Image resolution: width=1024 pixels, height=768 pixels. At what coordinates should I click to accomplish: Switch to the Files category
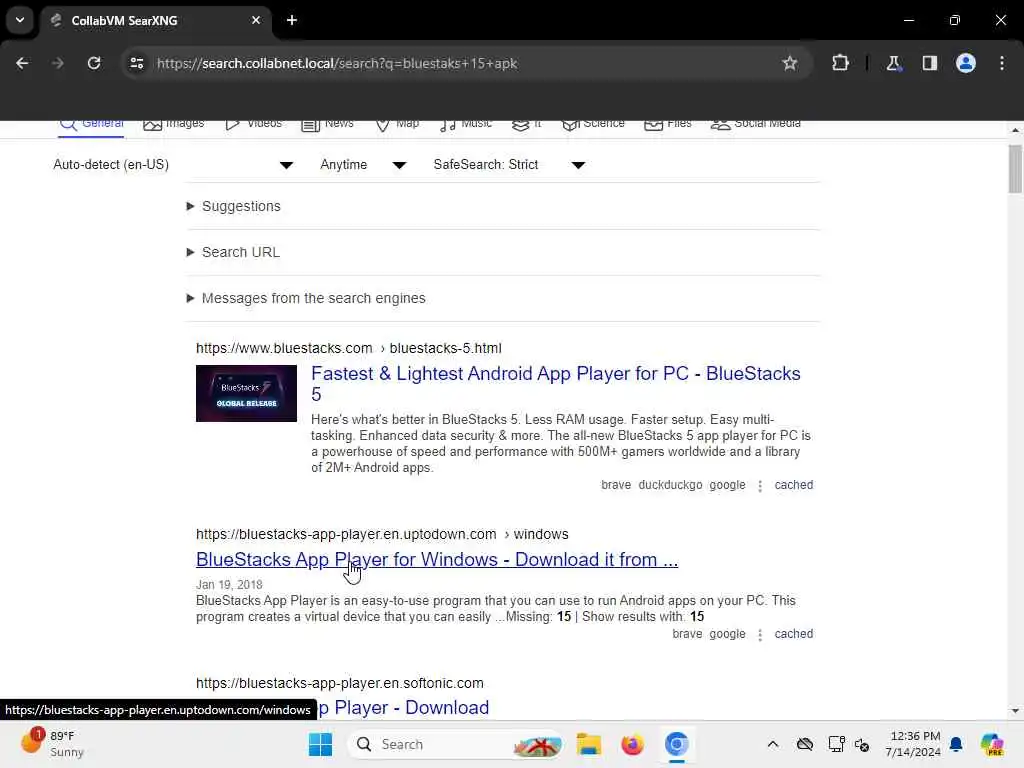(667, 124)
